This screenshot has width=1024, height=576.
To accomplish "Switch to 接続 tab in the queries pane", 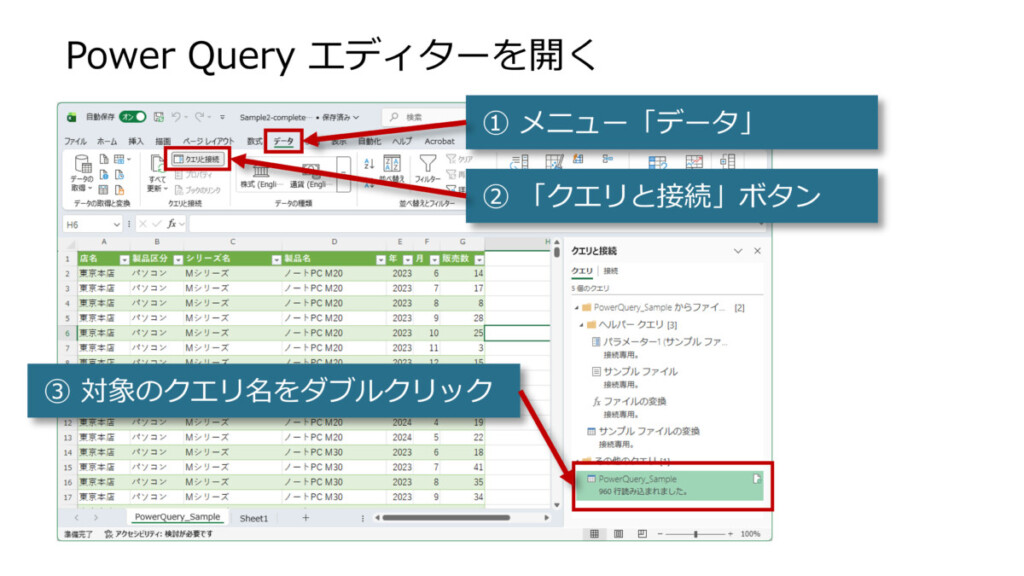I will [x=610, y=271].
